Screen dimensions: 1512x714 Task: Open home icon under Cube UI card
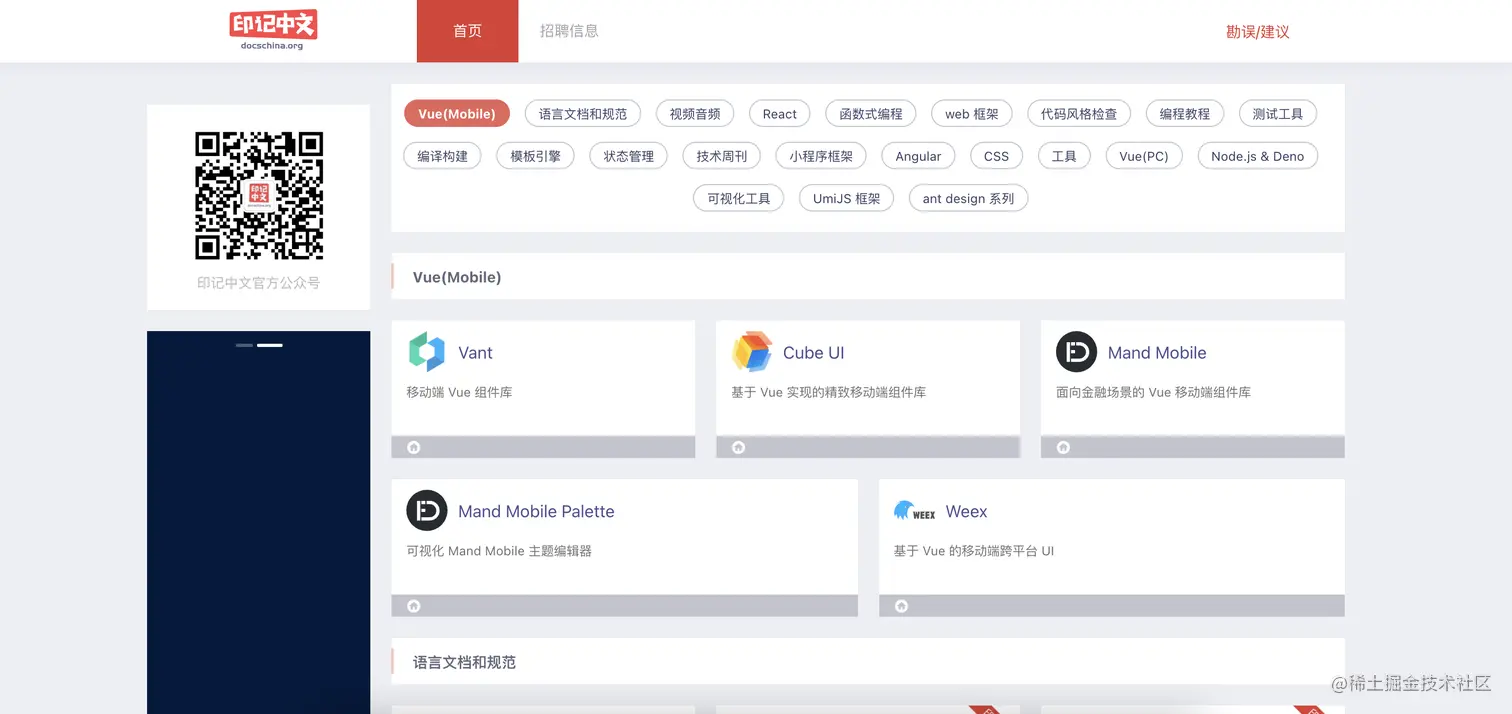[738, 447]
